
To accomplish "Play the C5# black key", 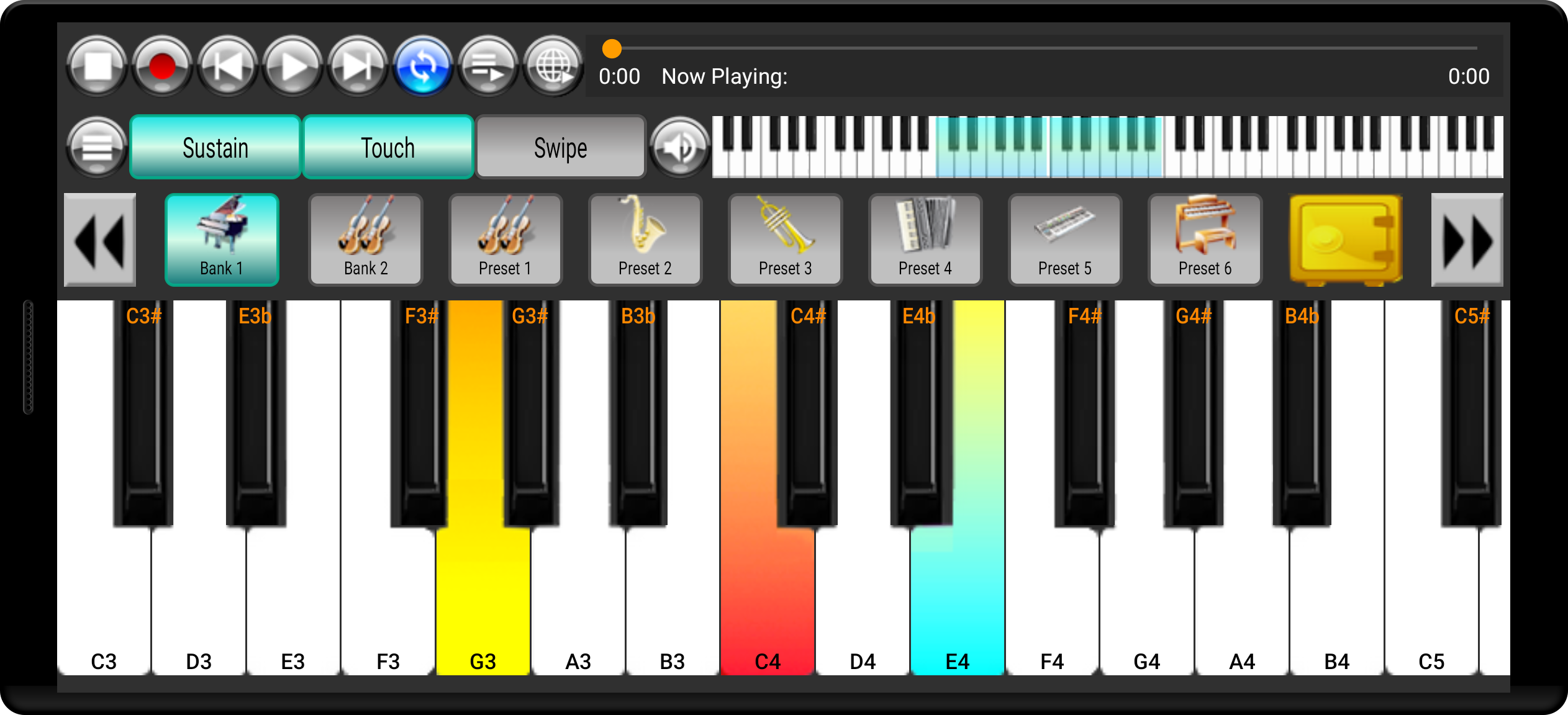I will coord(1471,413).
